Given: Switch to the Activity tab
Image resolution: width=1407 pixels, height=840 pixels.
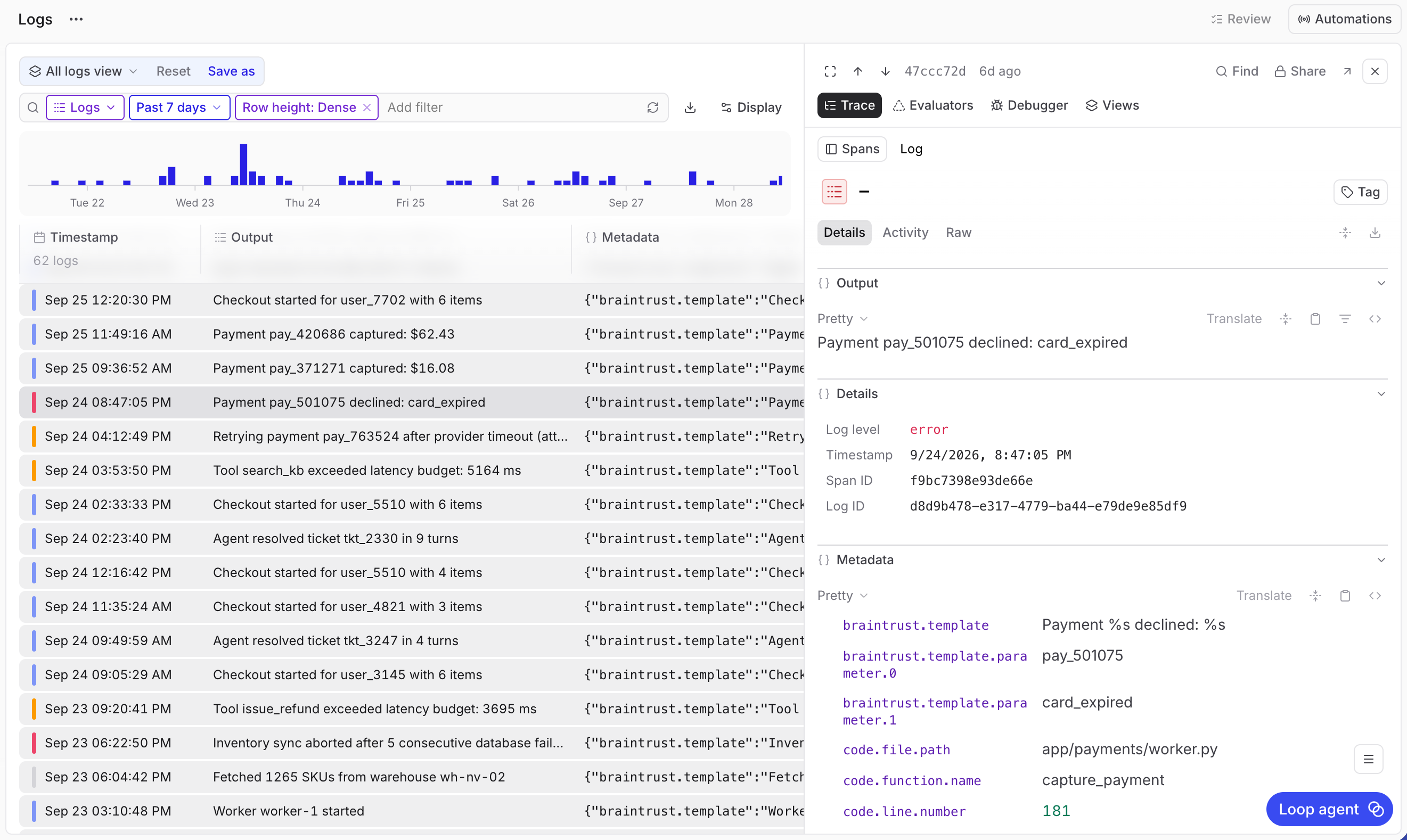Looking at the screenshot, I should pyautogui.click(x=905, y=233).
